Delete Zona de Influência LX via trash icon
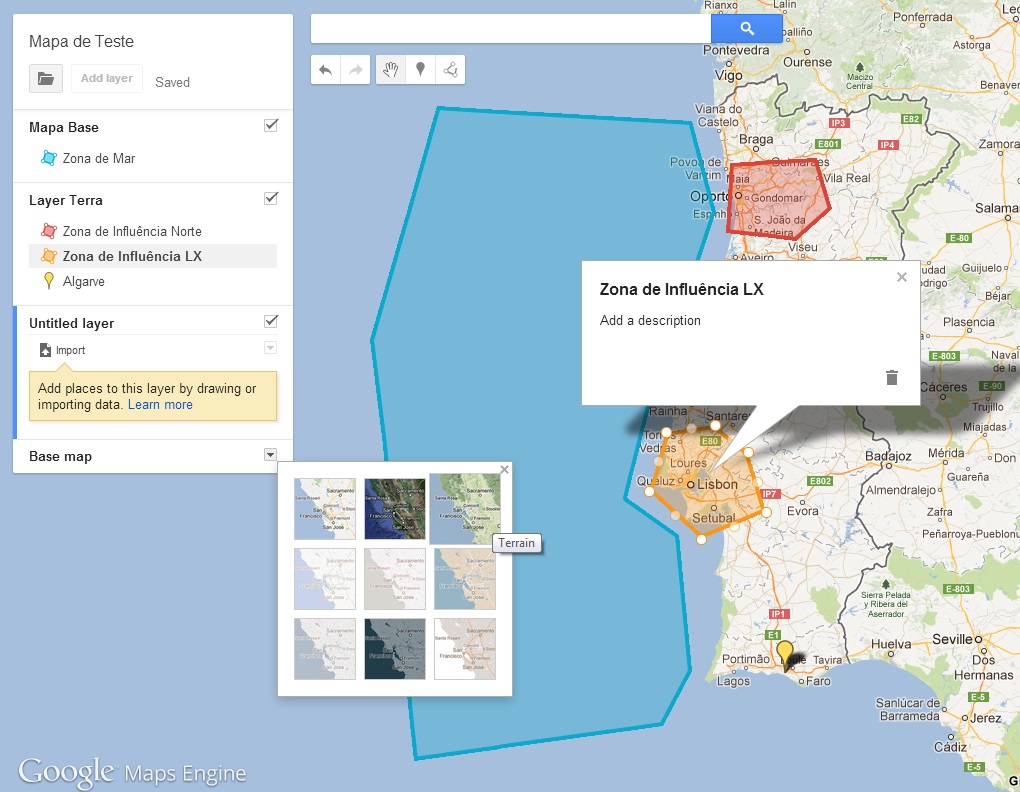1020x792 pixels. click(x=891, y=378)
